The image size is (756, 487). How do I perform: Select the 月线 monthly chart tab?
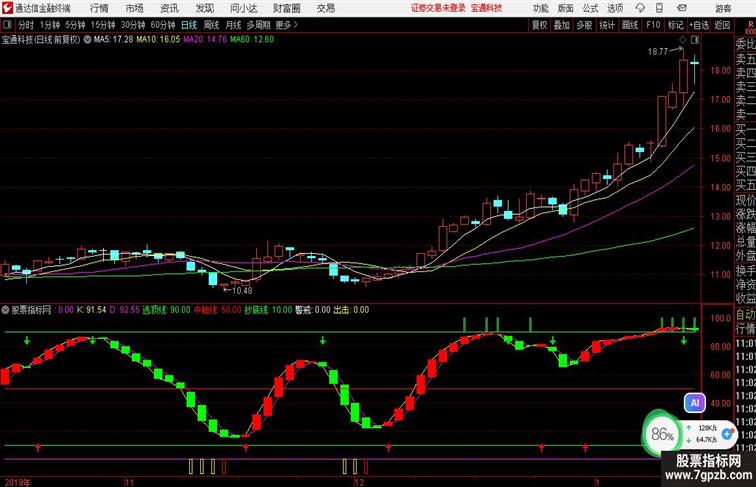(233, 25)
